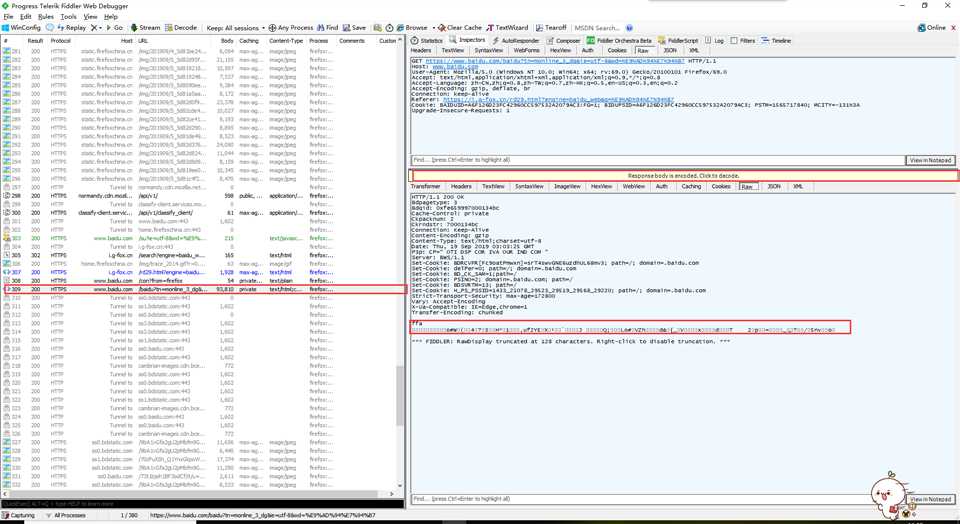Open the File menu
The height and width of the screenshot is (524, 960).
[x=9, y=17]
